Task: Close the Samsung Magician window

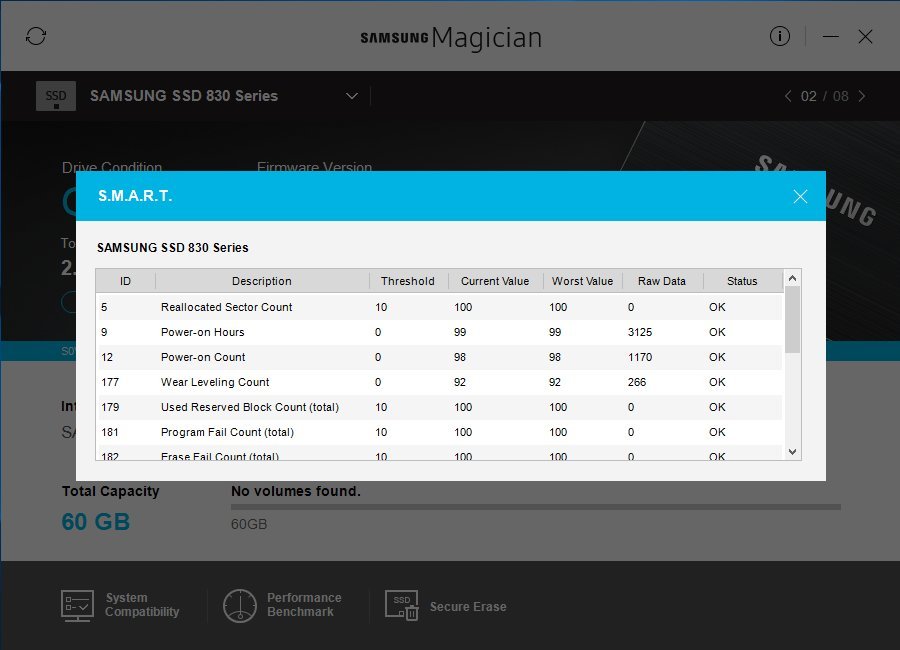Action: click(x=865, y=37)
